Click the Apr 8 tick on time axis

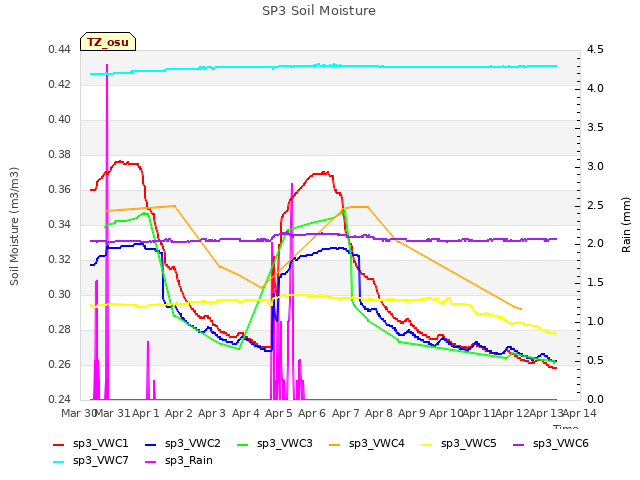(x=379, y=413)
